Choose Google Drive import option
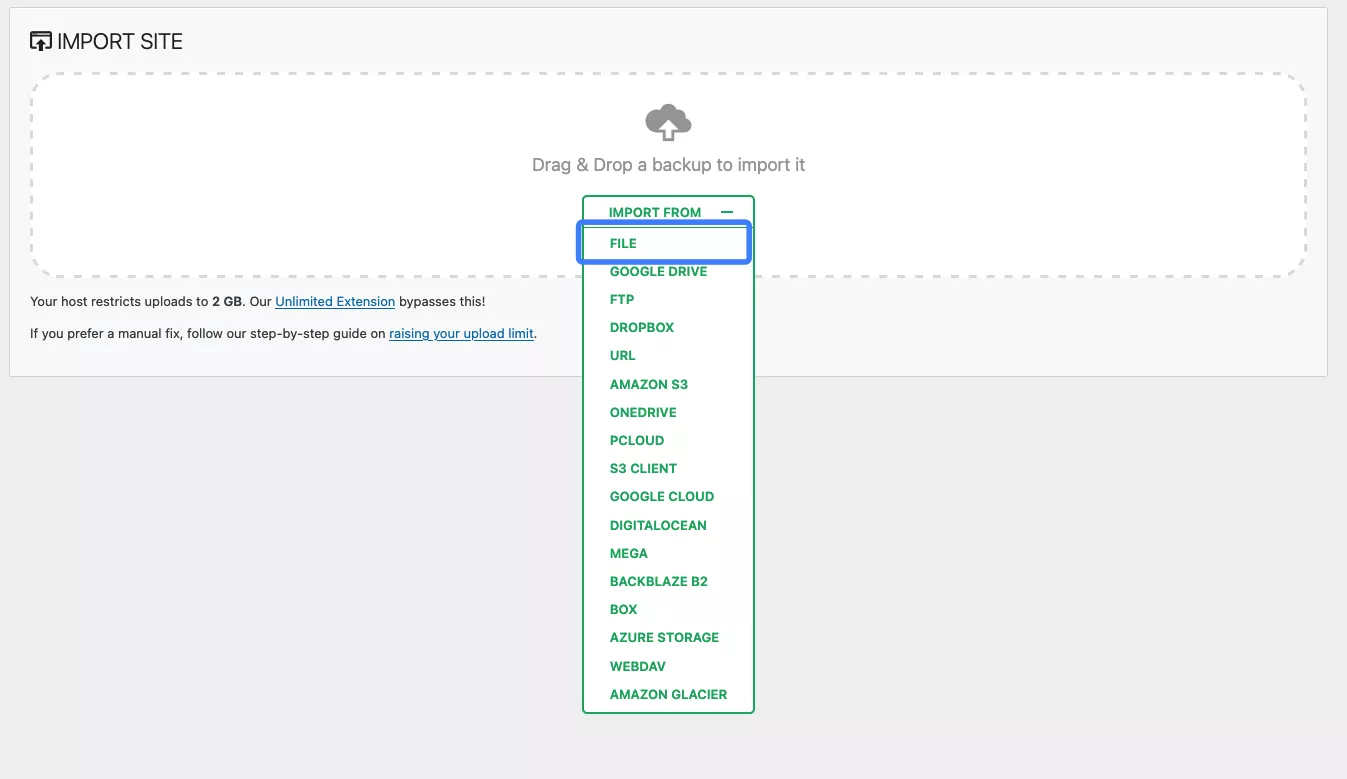 point(658,271)
